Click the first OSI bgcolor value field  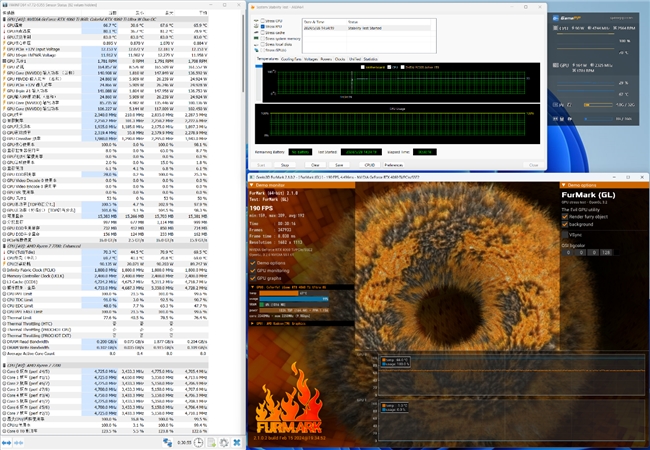[x=568, y=252]
